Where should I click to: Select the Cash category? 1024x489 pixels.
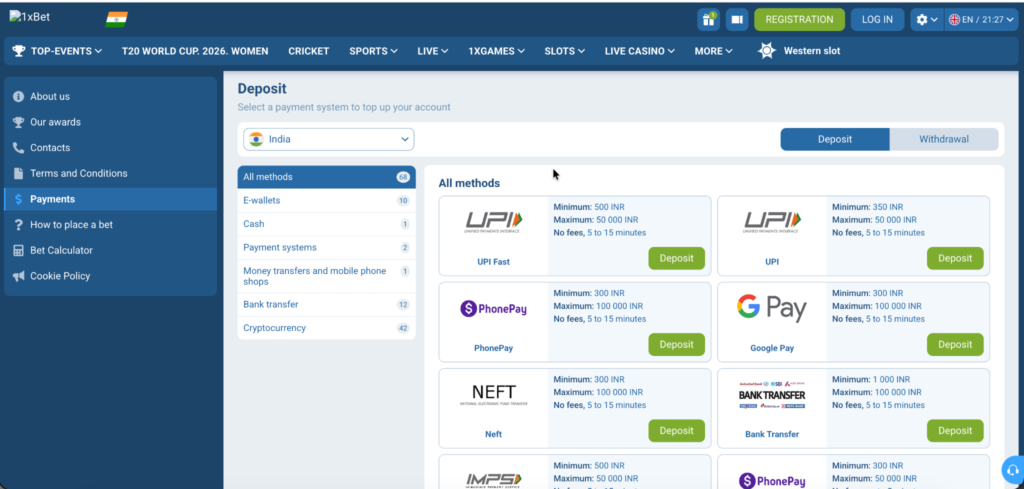(327, 224)
